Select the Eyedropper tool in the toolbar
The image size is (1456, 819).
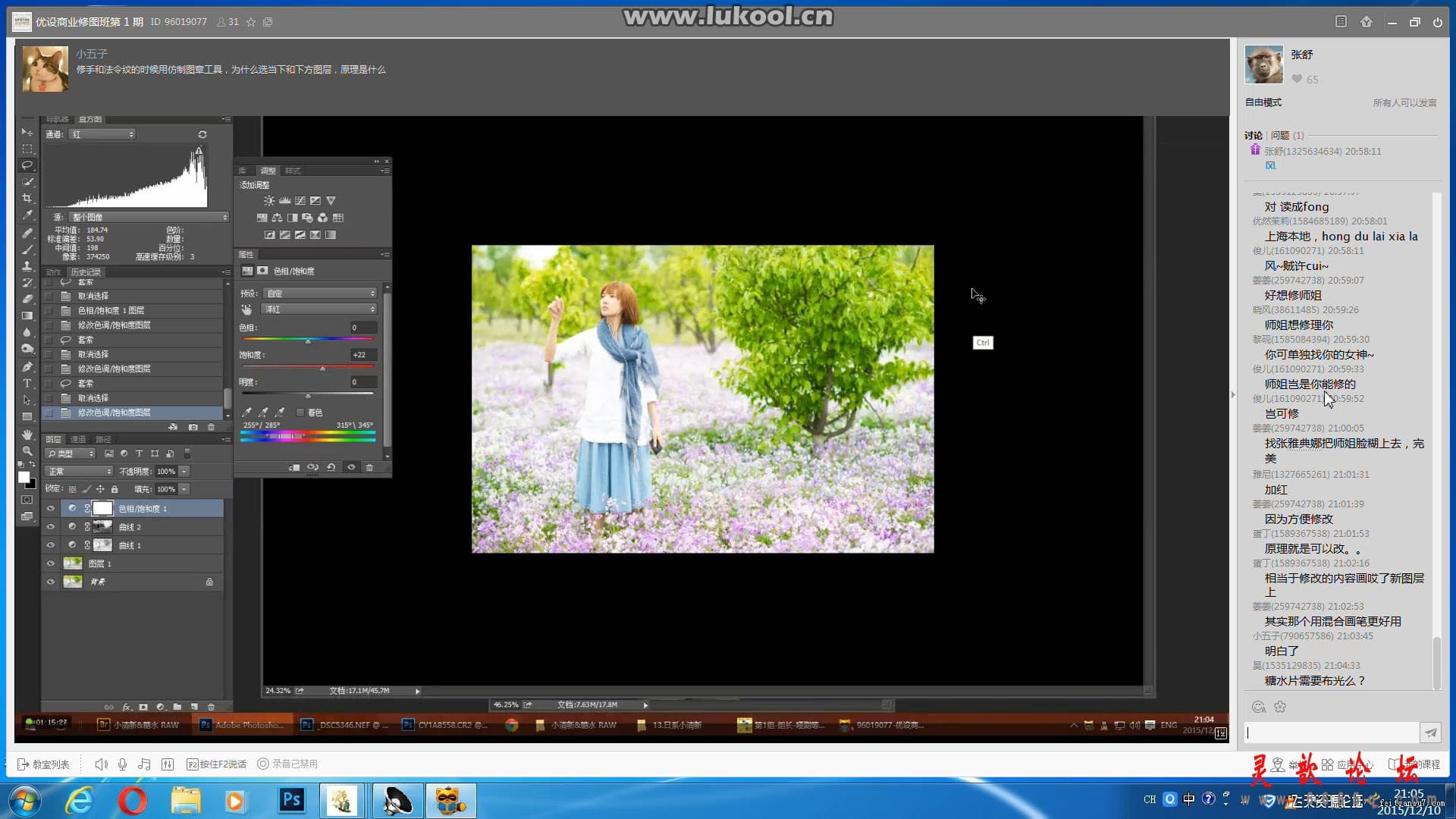27,215
